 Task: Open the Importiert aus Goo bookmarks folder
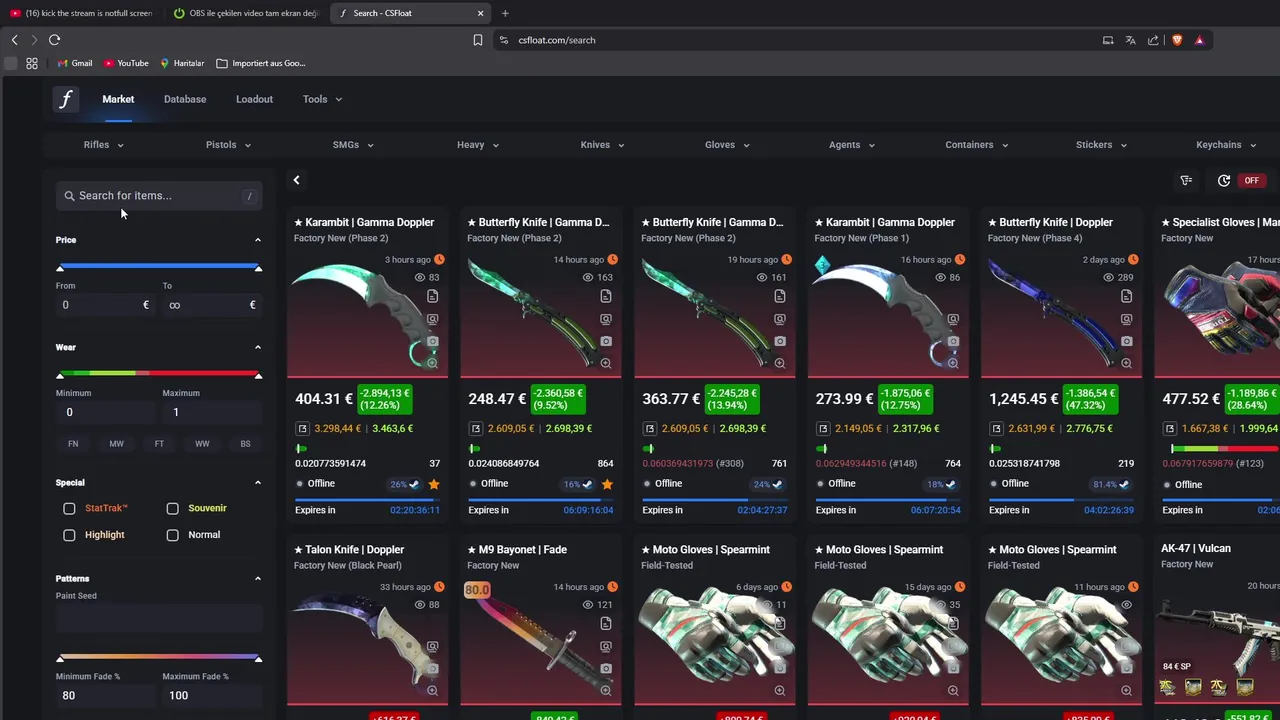click(x=261, y=63)
